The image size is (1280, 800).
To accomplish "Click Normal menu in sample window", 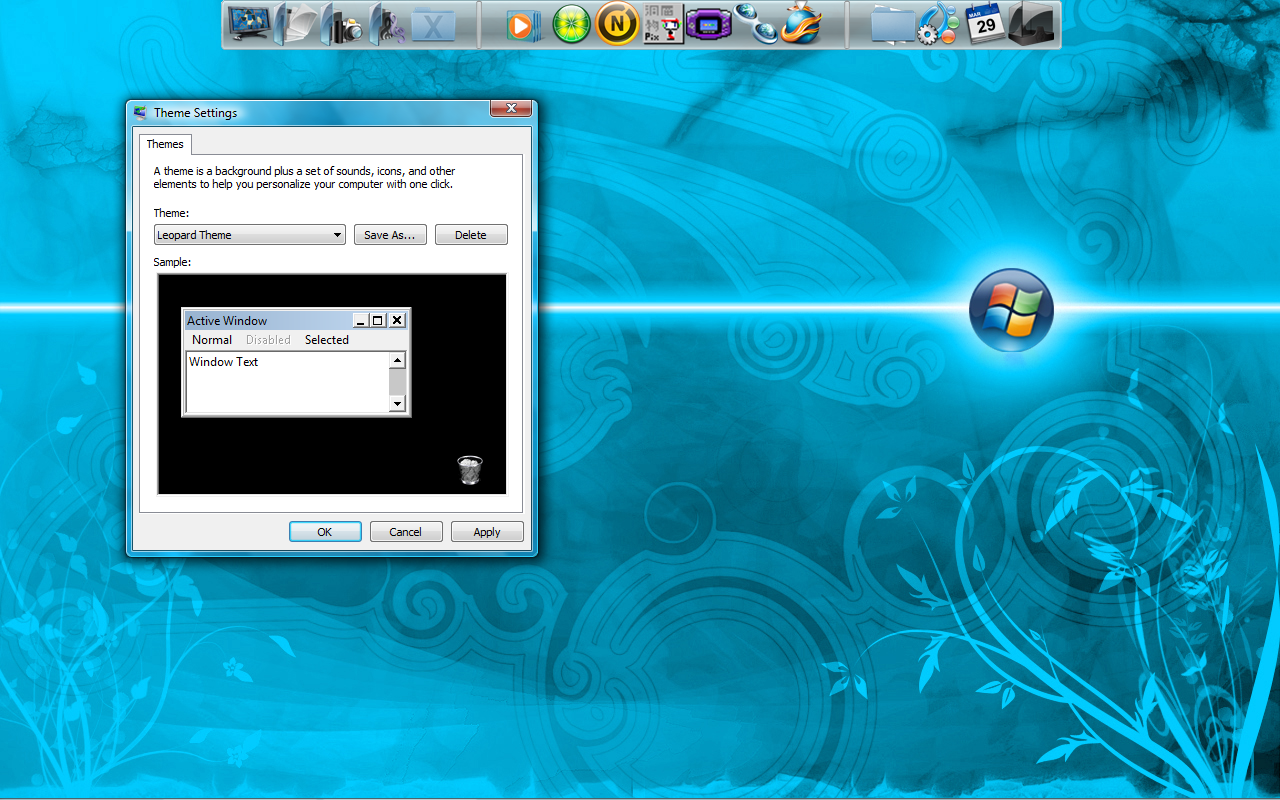I will pos(212,340).
